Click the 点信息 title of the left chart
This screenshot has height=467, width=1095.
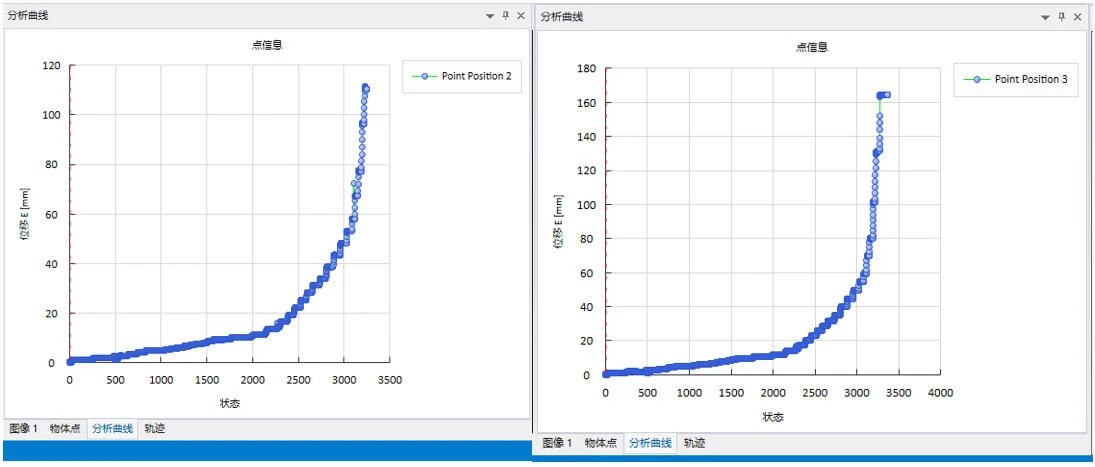tap(265, 45)
